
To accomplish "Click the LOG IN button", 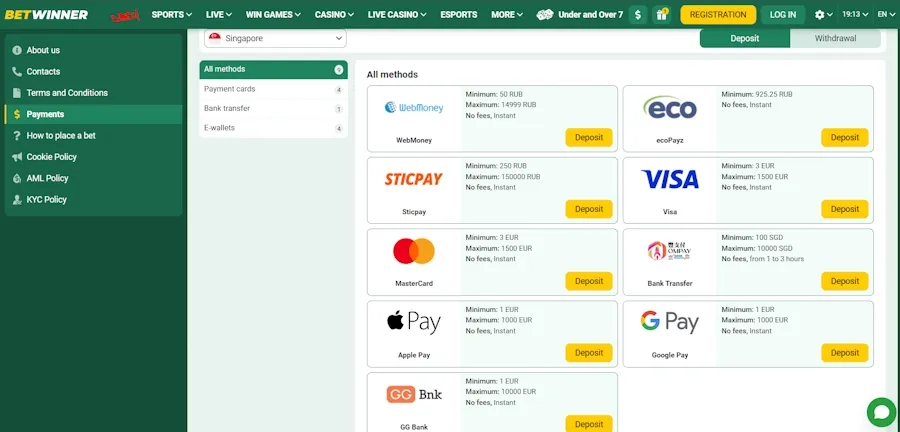I will [x=783, y=15].
